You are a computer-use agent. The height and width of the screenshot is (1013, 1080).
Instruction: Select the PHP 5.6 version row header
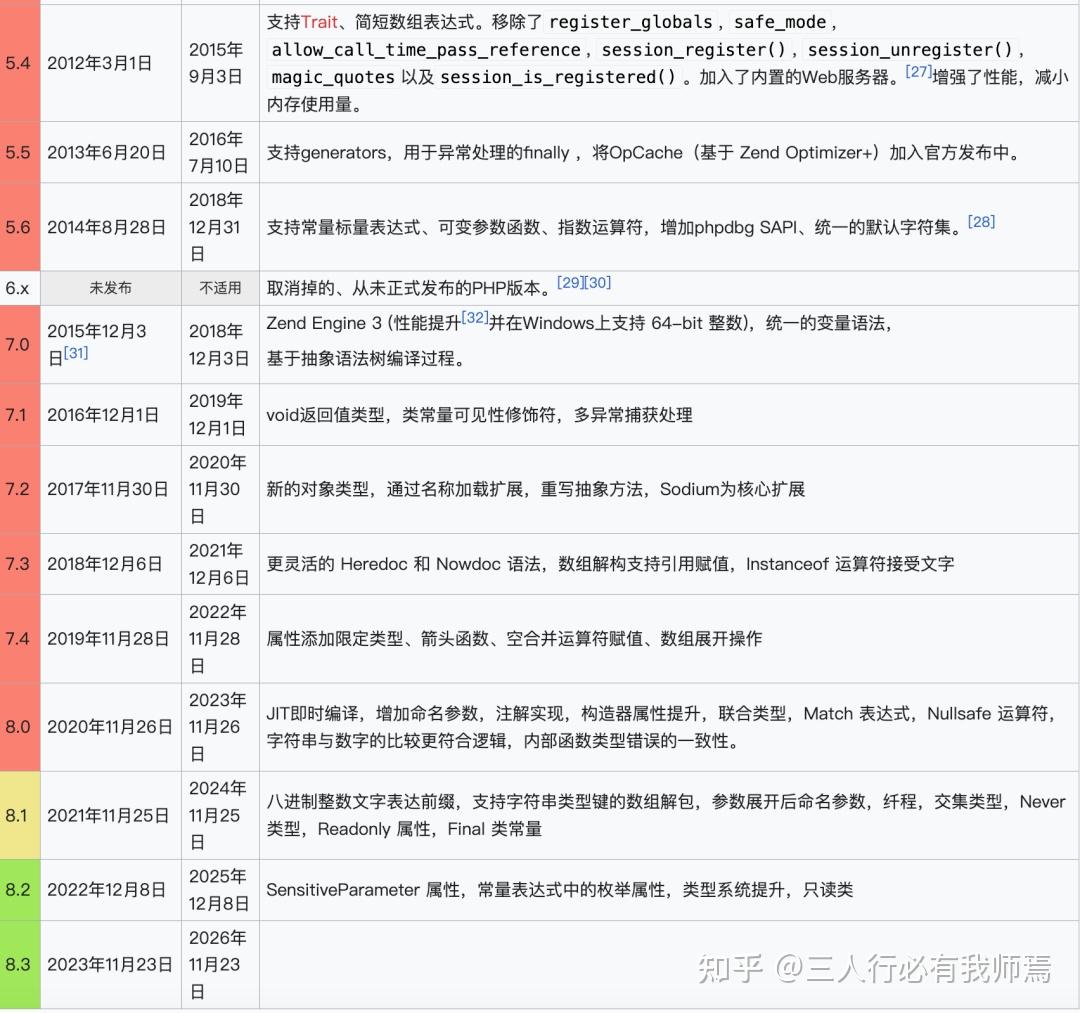(17, 228)
